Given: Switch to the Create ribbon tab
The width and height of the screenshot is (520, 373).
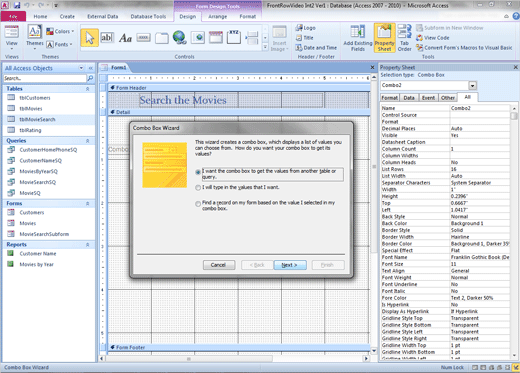Looking at the screenshot, I should (x=67, y=16).
